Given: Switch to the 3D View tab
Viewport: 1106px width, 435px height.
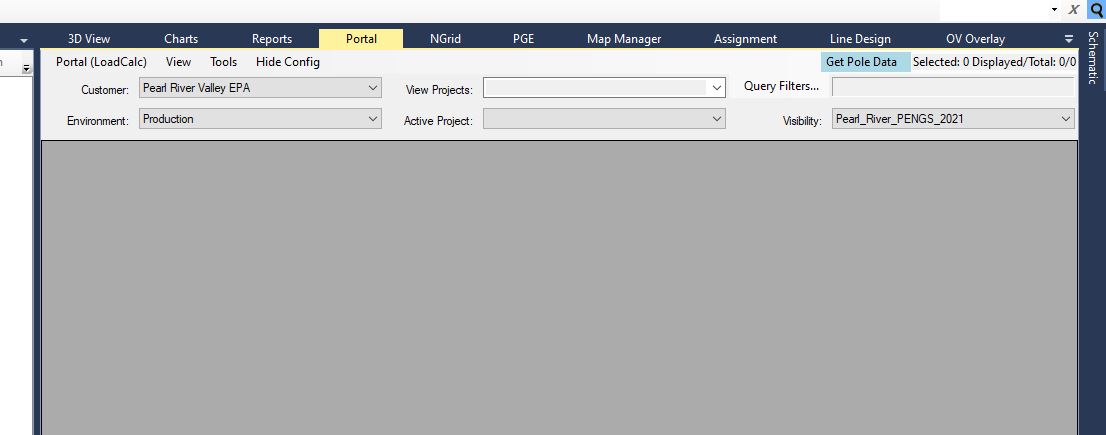Looking at the screenshot, I should 89,39.
